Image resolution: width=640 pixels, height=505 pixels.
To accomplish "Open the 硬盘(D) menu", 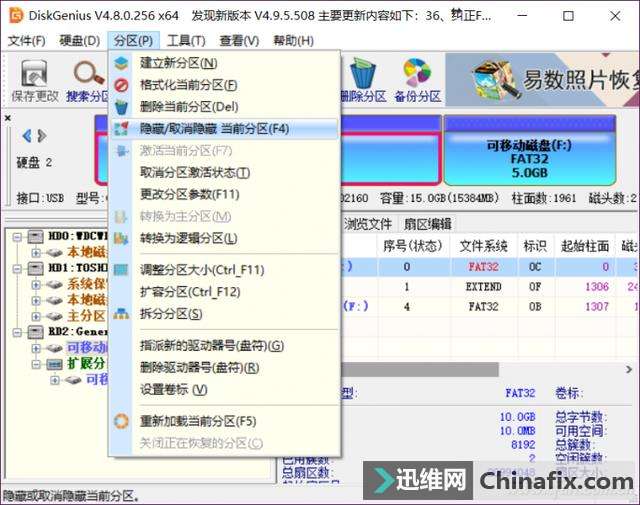I will pyautogui.click(x=79, y=41).
